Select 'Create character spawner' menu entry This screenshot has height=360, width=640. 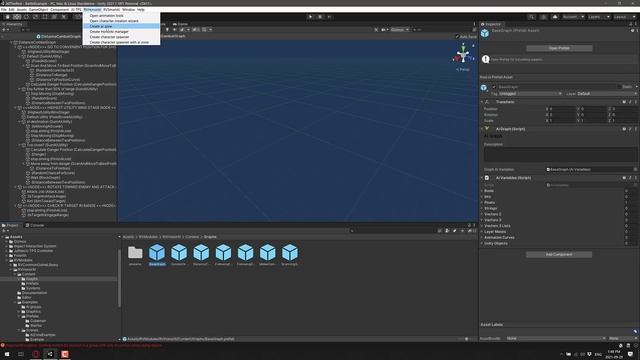pyautogui.click(x=121, y=37)
